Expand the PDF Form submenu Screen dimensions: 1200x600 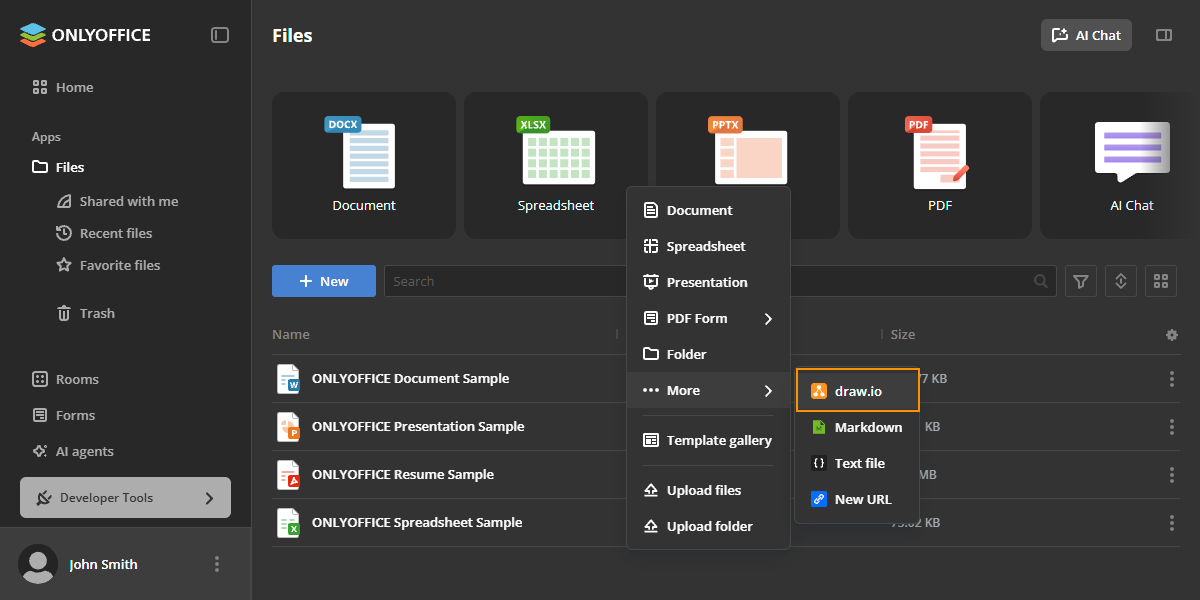pos(708,319)
